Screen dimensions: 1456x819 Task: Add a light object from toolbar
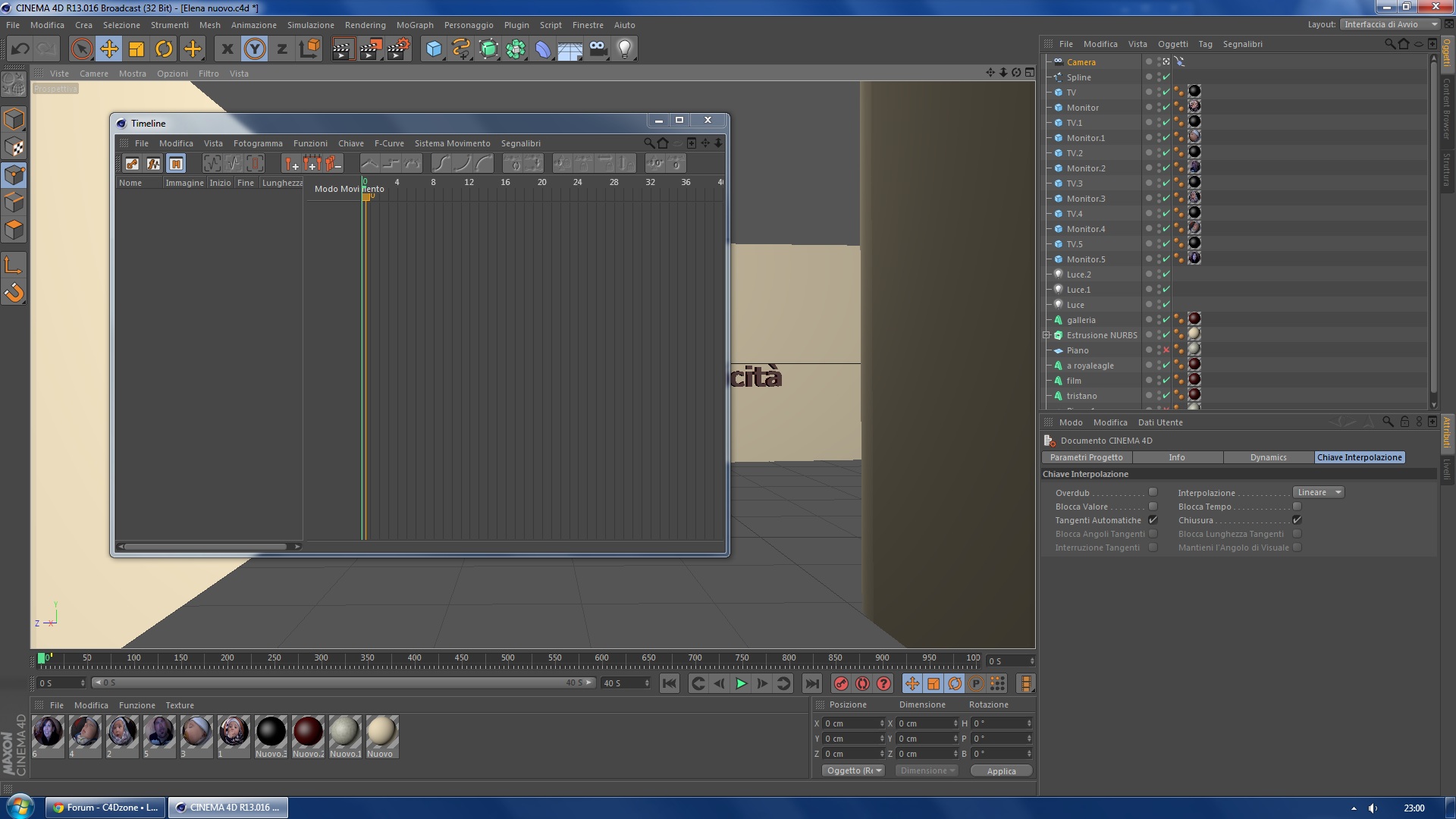[x=624, y=49]
